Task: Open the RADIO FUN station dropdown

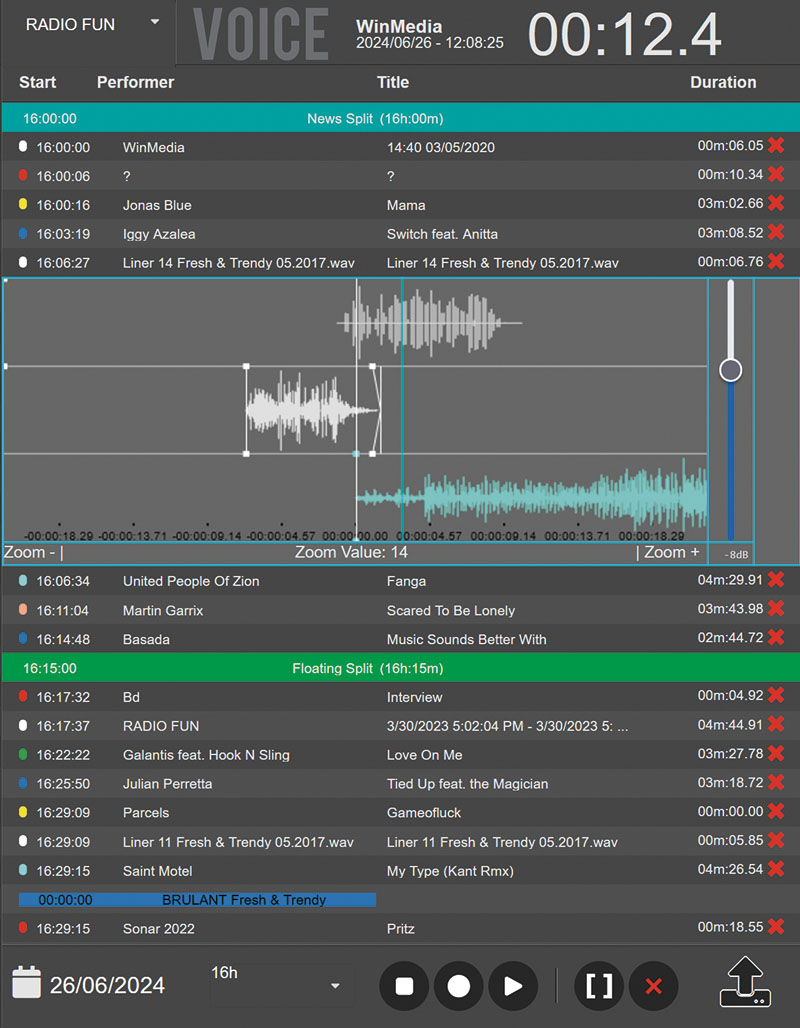Action: pos(154,23)
